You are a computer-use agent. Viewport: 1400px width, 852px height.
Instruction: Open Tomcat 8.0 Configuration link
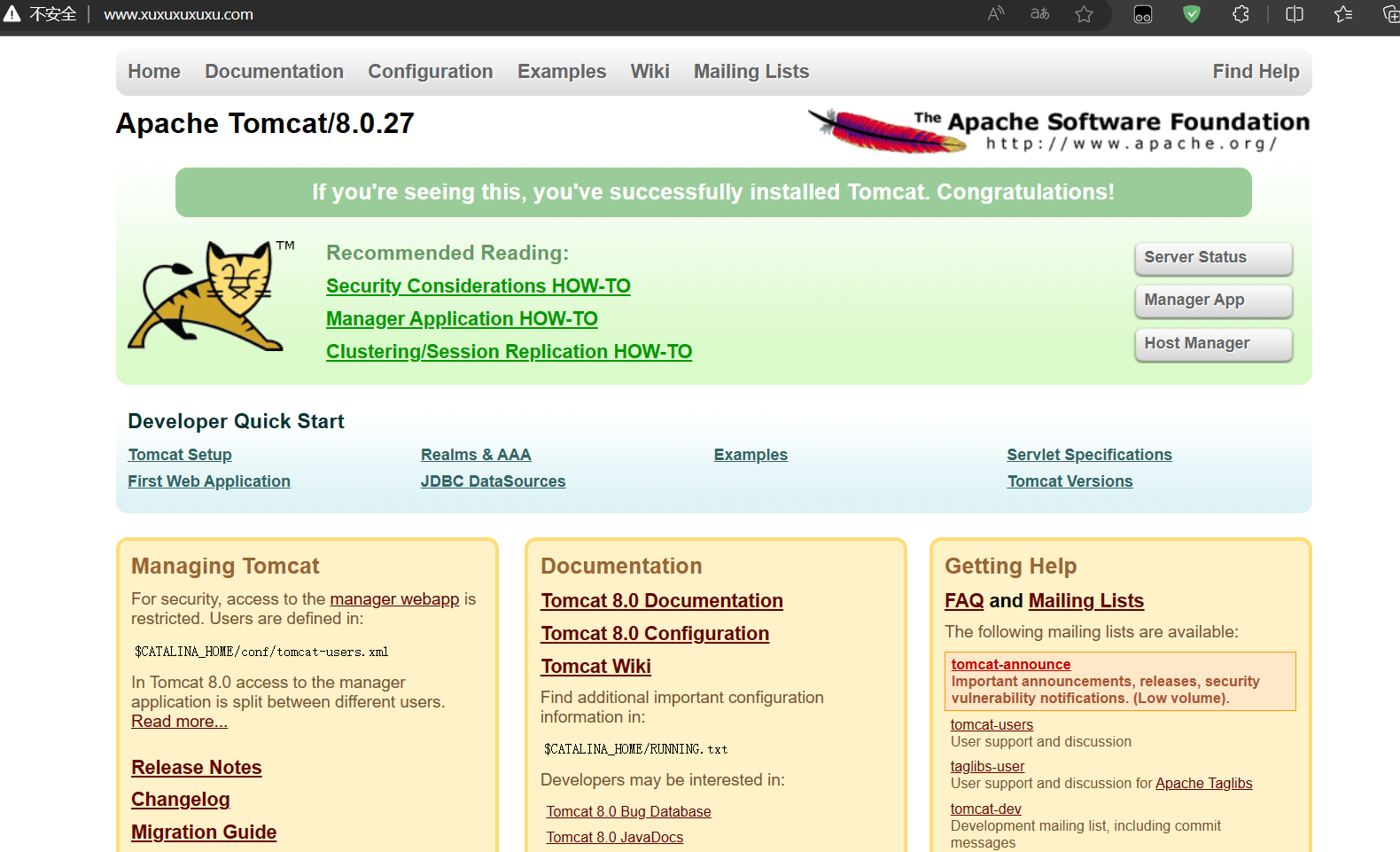click(x=655, y=634)
